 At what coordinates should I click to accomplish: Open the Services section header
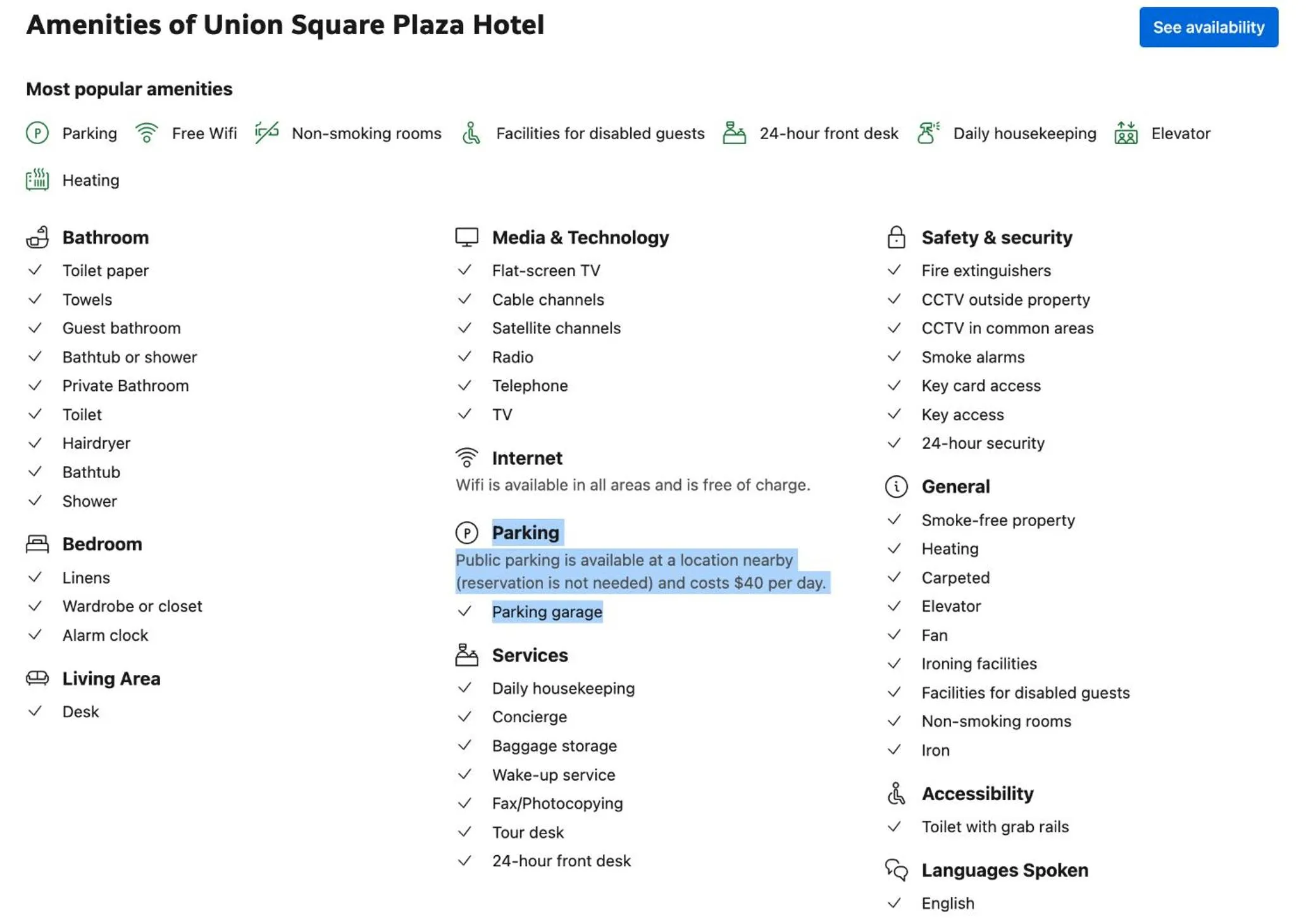[530, 655]
